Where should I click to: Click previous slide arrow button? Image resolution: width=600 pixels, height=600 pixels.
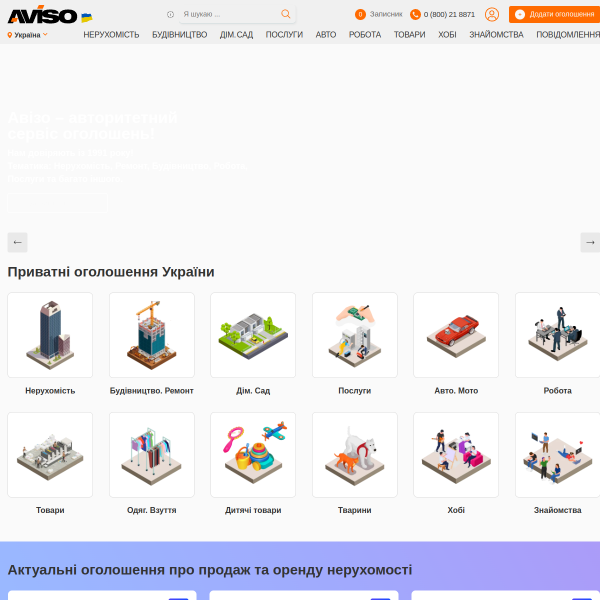pyautogui.click(x=18, y=242)
